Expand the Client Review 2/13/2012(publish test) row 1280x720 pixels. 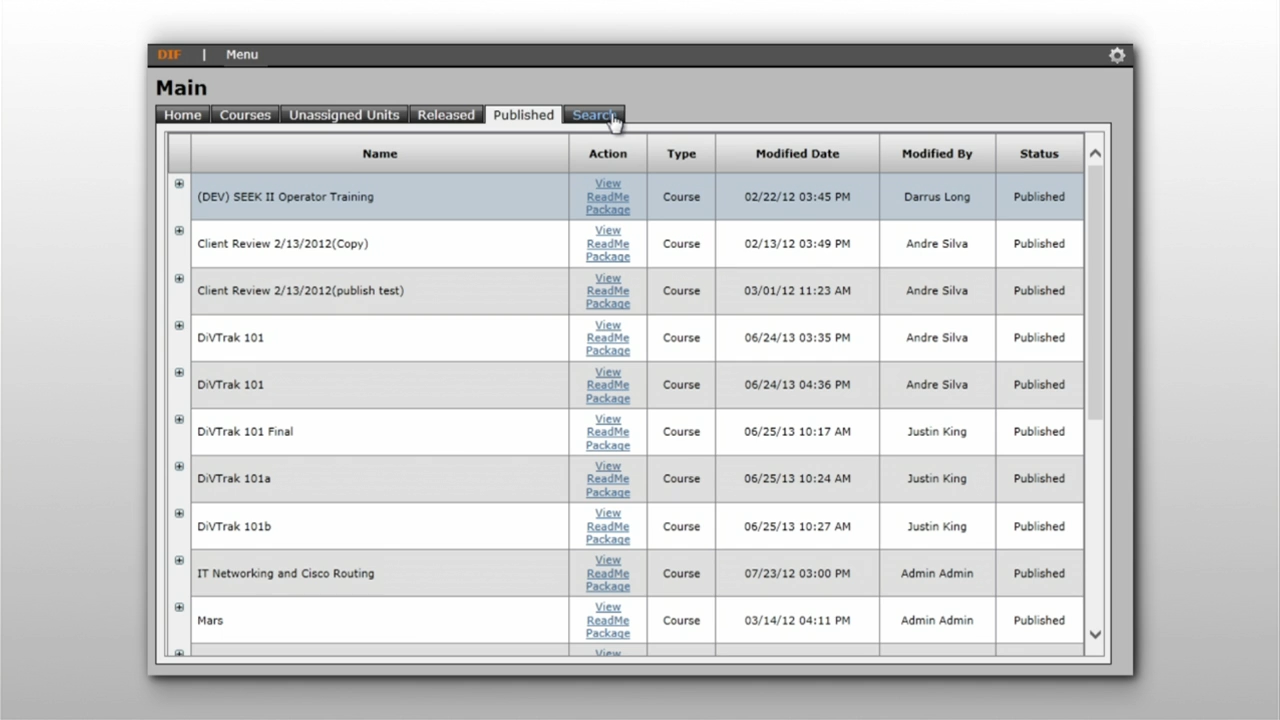[x=179, y=279]
